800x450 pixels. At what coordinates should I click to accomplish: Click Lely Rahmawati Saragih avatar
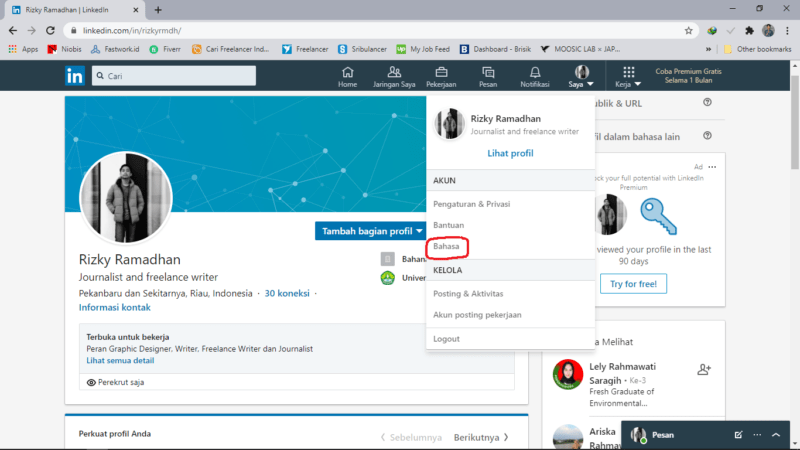click(x=568, y=374)
